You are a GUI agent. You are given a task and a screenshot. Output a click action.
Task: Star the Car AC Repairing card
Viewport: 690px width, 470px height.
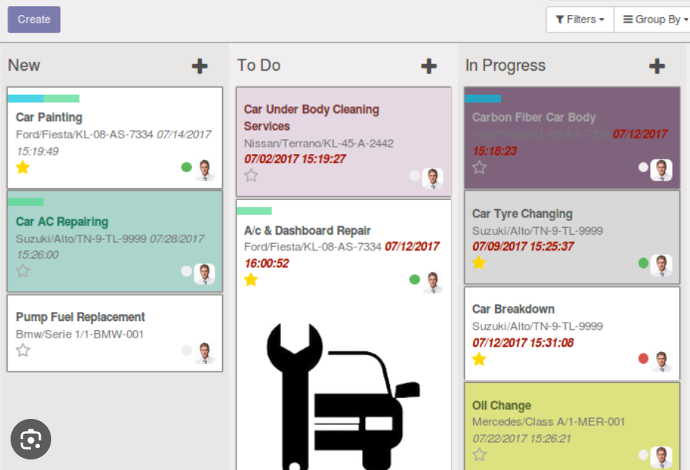[23, 271]
